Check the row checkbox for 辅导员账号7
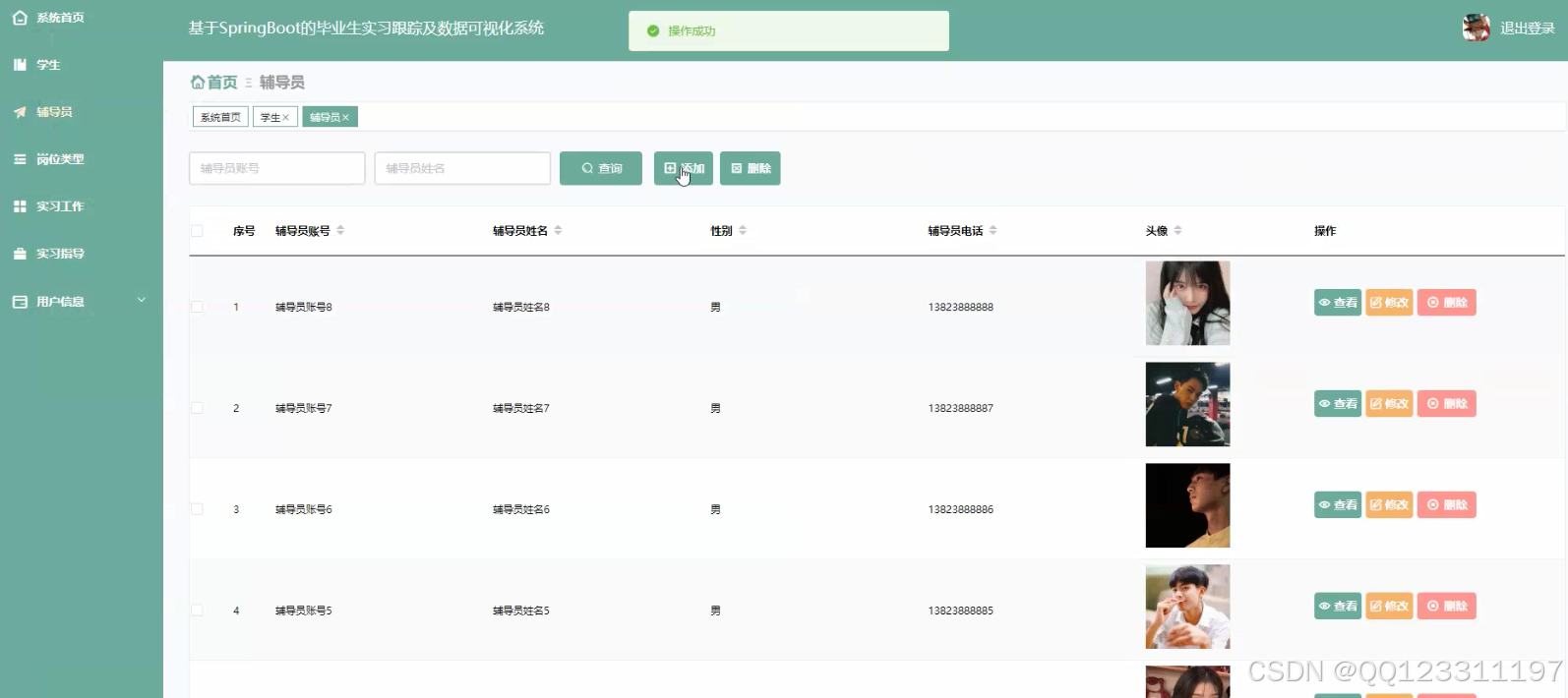The image size is (1568, 698). 197,408
